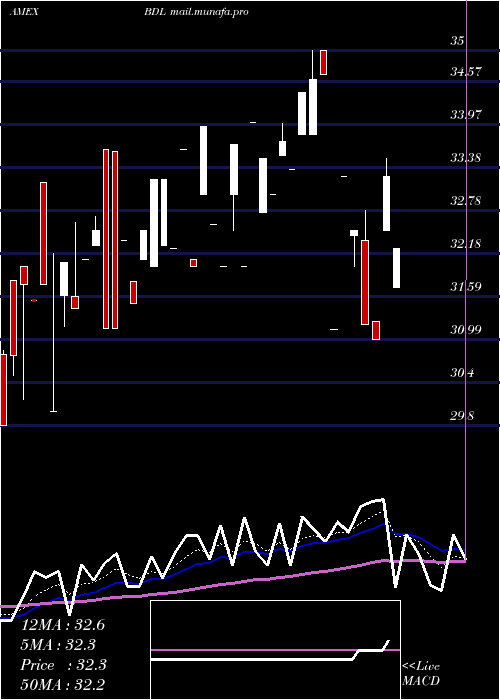Click the BDL mail.munafa.pro title text

point(196,12)
